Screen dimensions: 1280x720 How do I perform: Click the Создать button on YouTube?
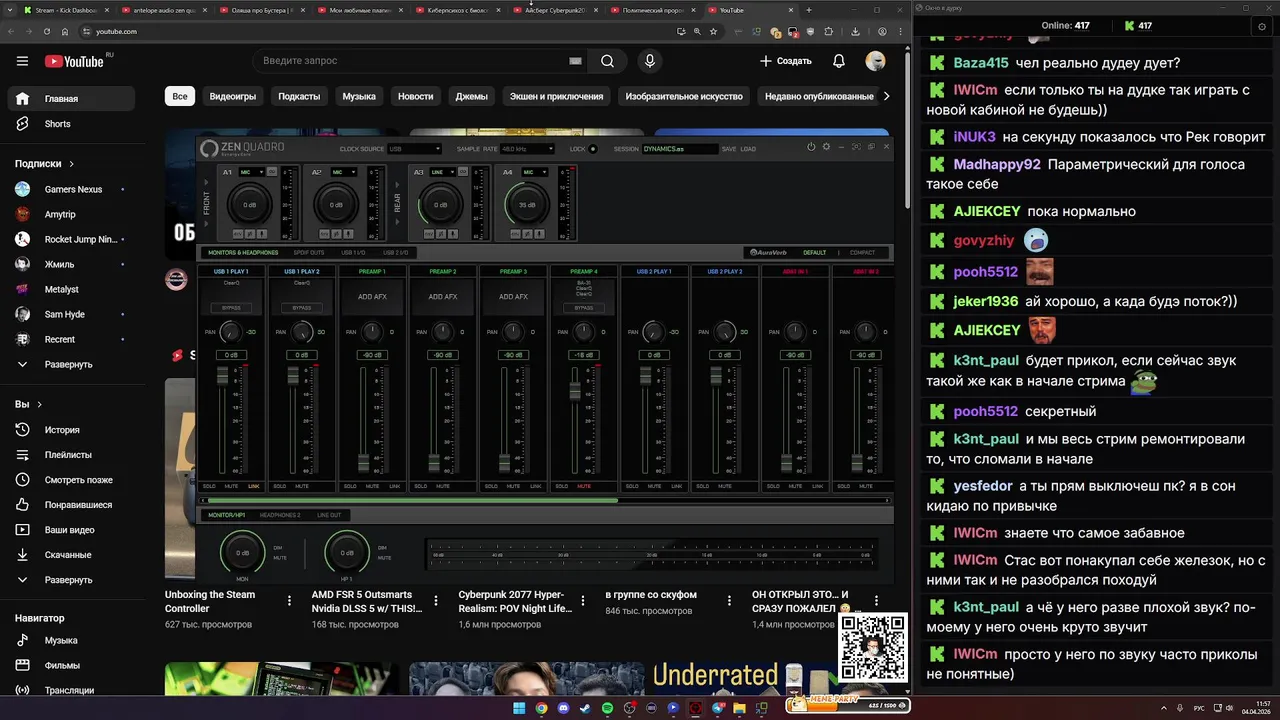[x=786, y=61]
